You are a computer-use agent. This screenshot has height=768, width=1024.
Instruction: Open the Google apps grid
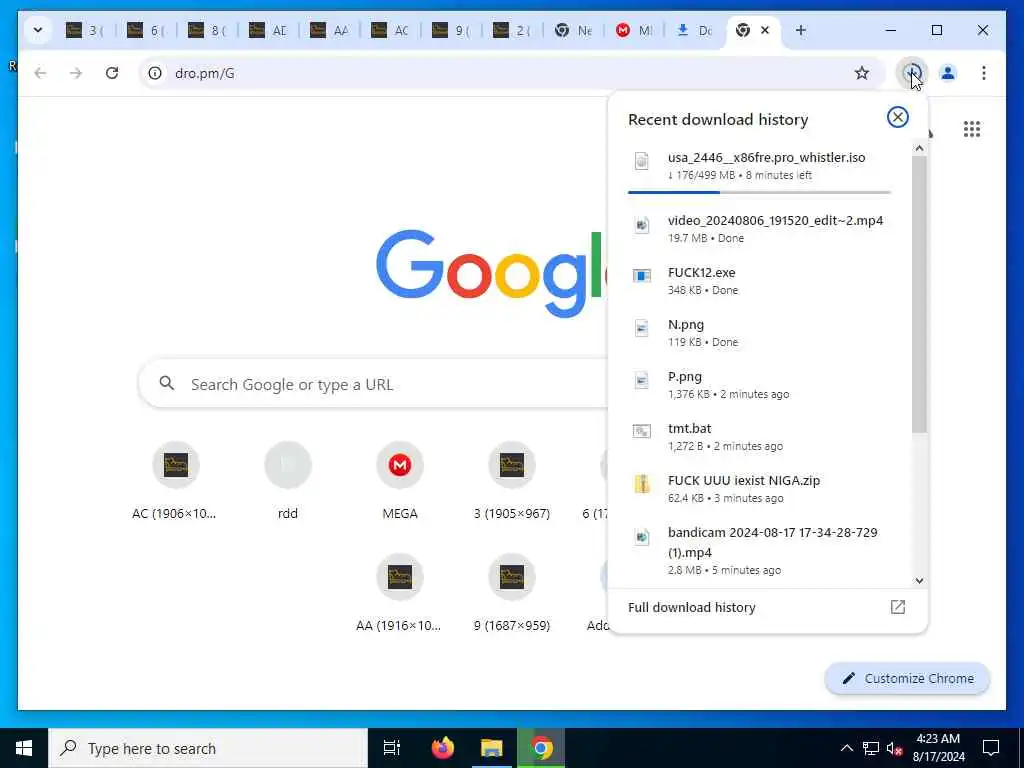click(972, 129)
